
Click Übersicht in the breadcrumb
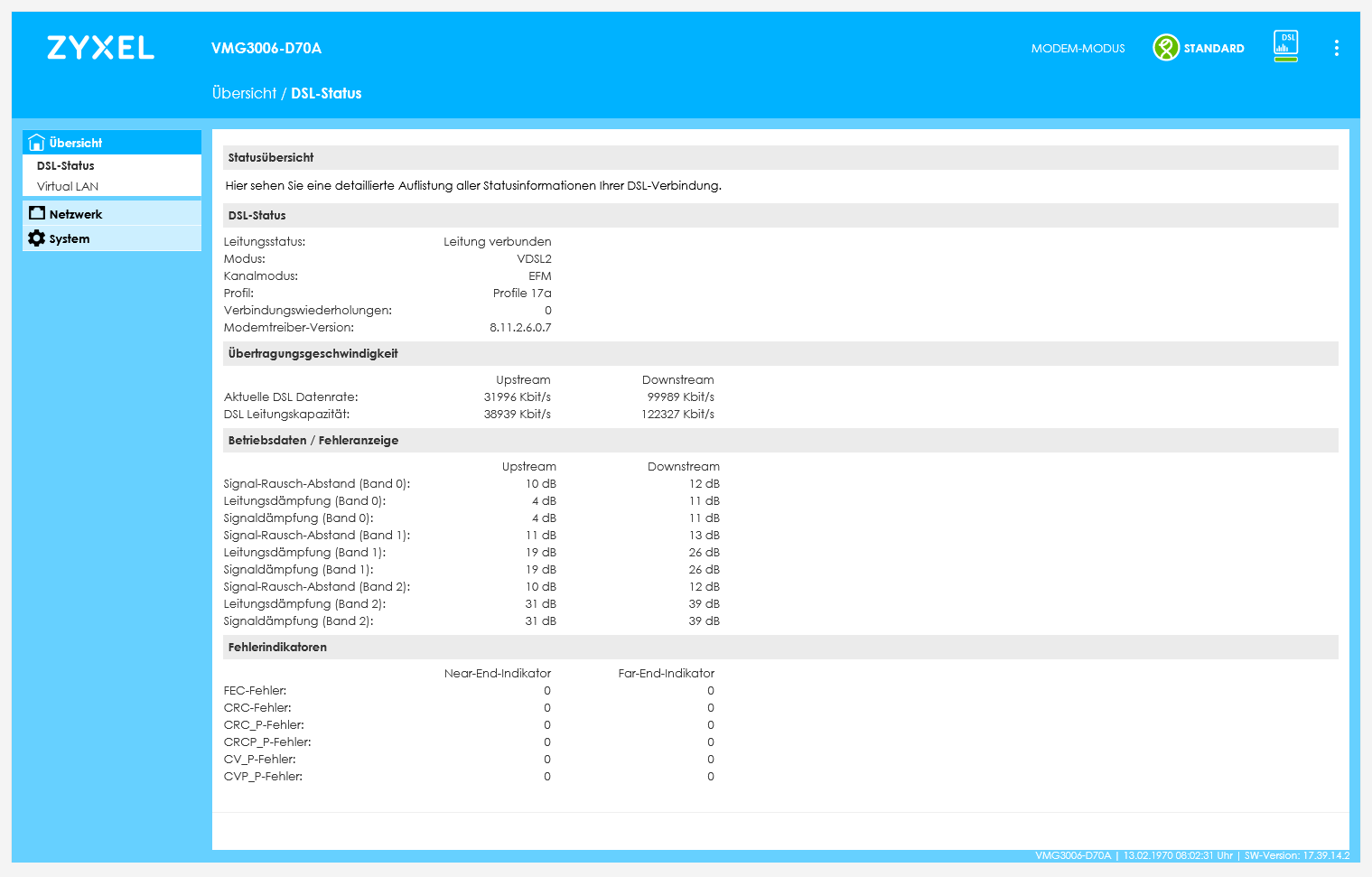coord(244,93)
